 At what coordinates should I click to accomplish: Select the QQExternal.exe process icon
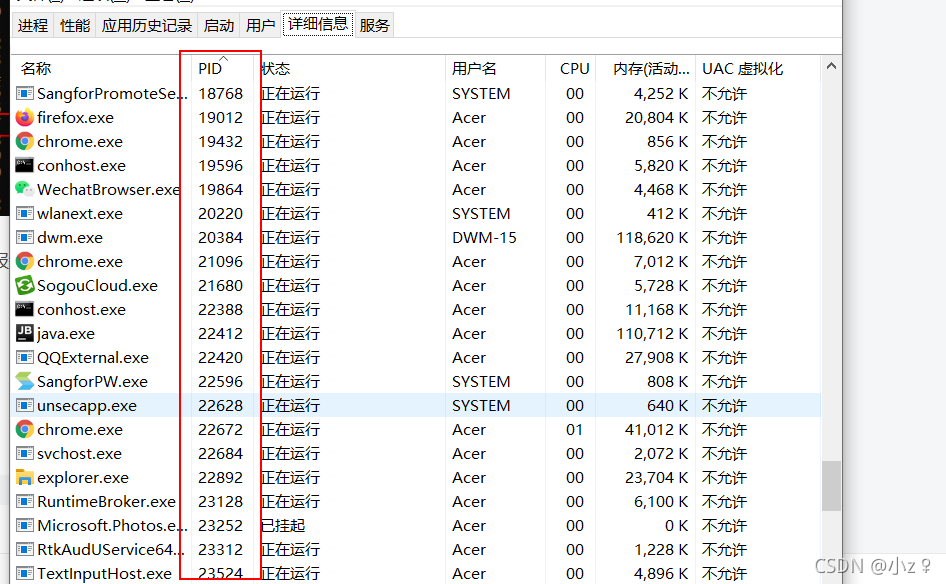pos(27,357)
